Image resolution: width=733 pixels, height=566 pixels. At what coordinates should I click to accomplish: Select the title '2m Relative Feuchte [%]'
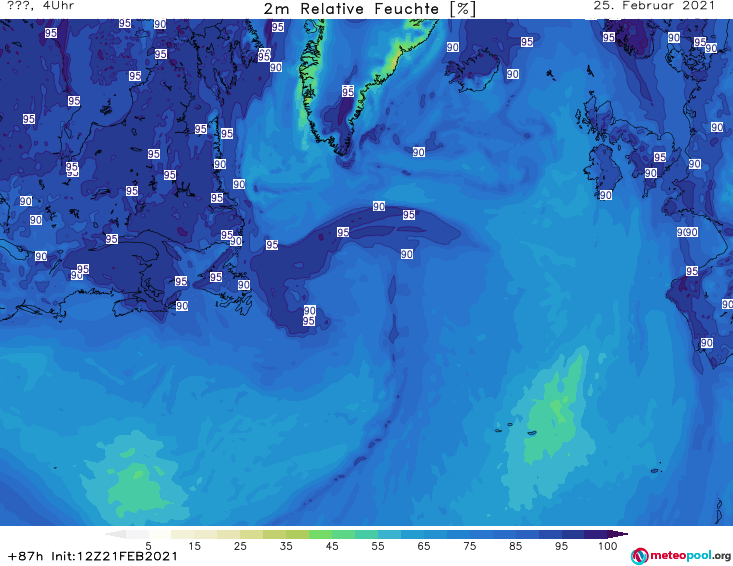369,9
